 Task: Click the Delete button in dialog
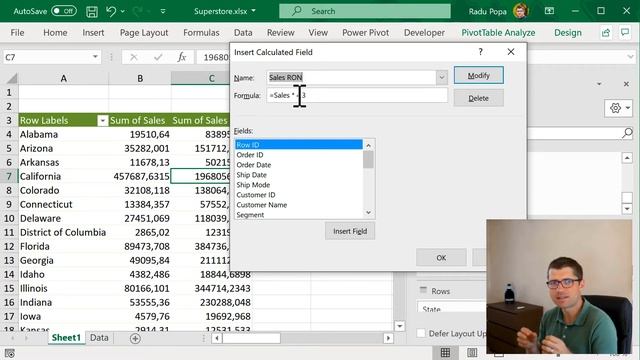click(x=478, y=98)
